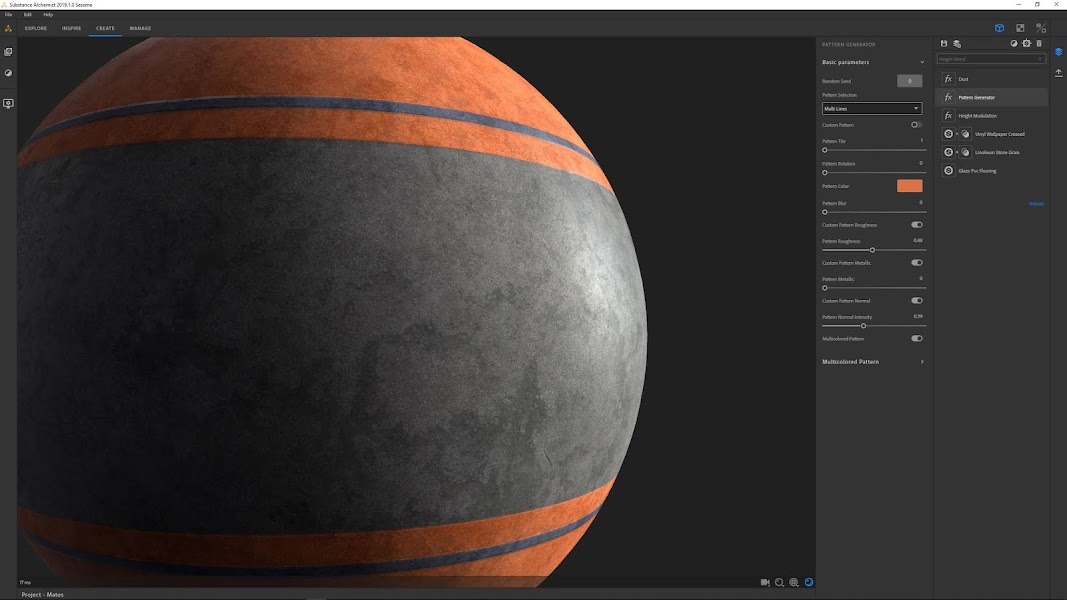Delete layer with the trash icon
The image size is (1067, 600).
1039,44
